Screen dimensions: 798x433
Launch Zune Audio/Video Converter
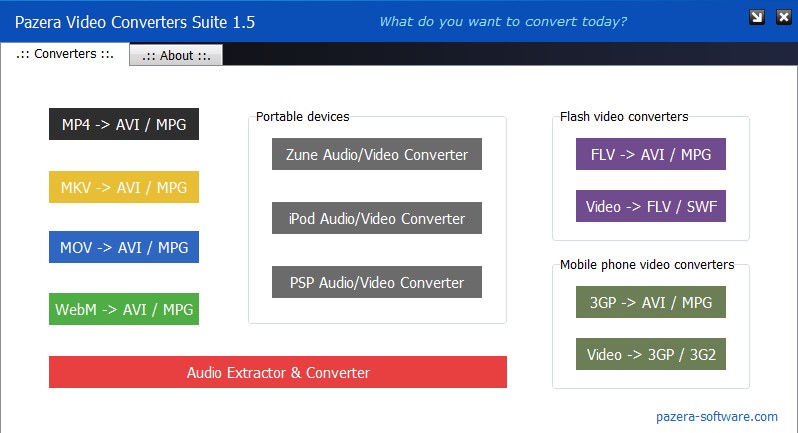tap(377, 155)
